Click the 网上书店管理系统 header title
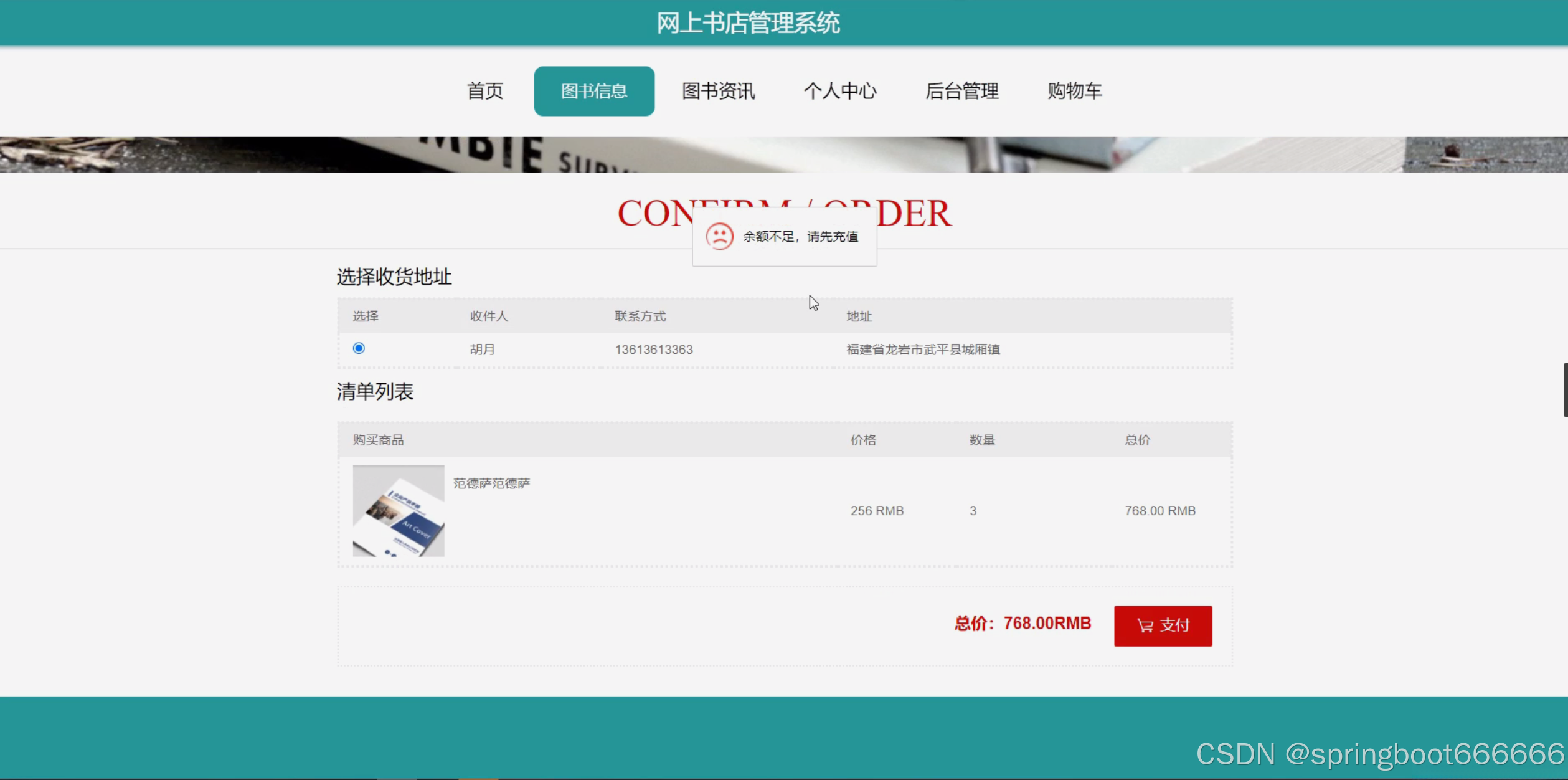Screen dimensions: 1568x780 coord(748,23)
